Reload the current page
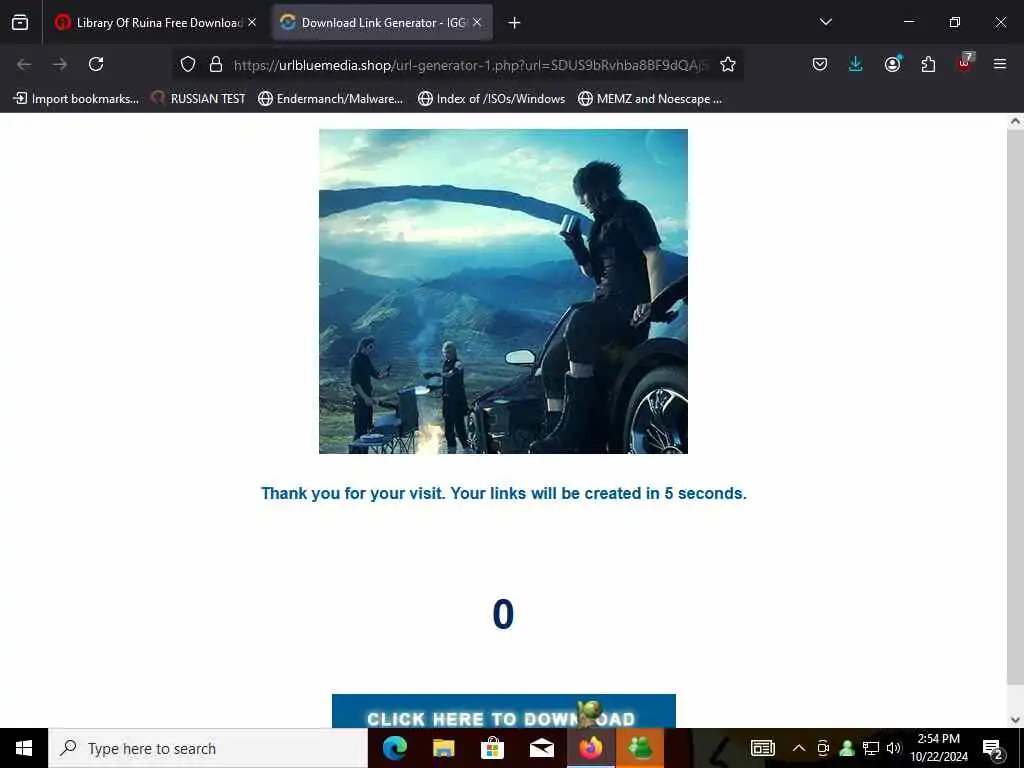This screenshot has width=1024, height=768. coord(96,64)
